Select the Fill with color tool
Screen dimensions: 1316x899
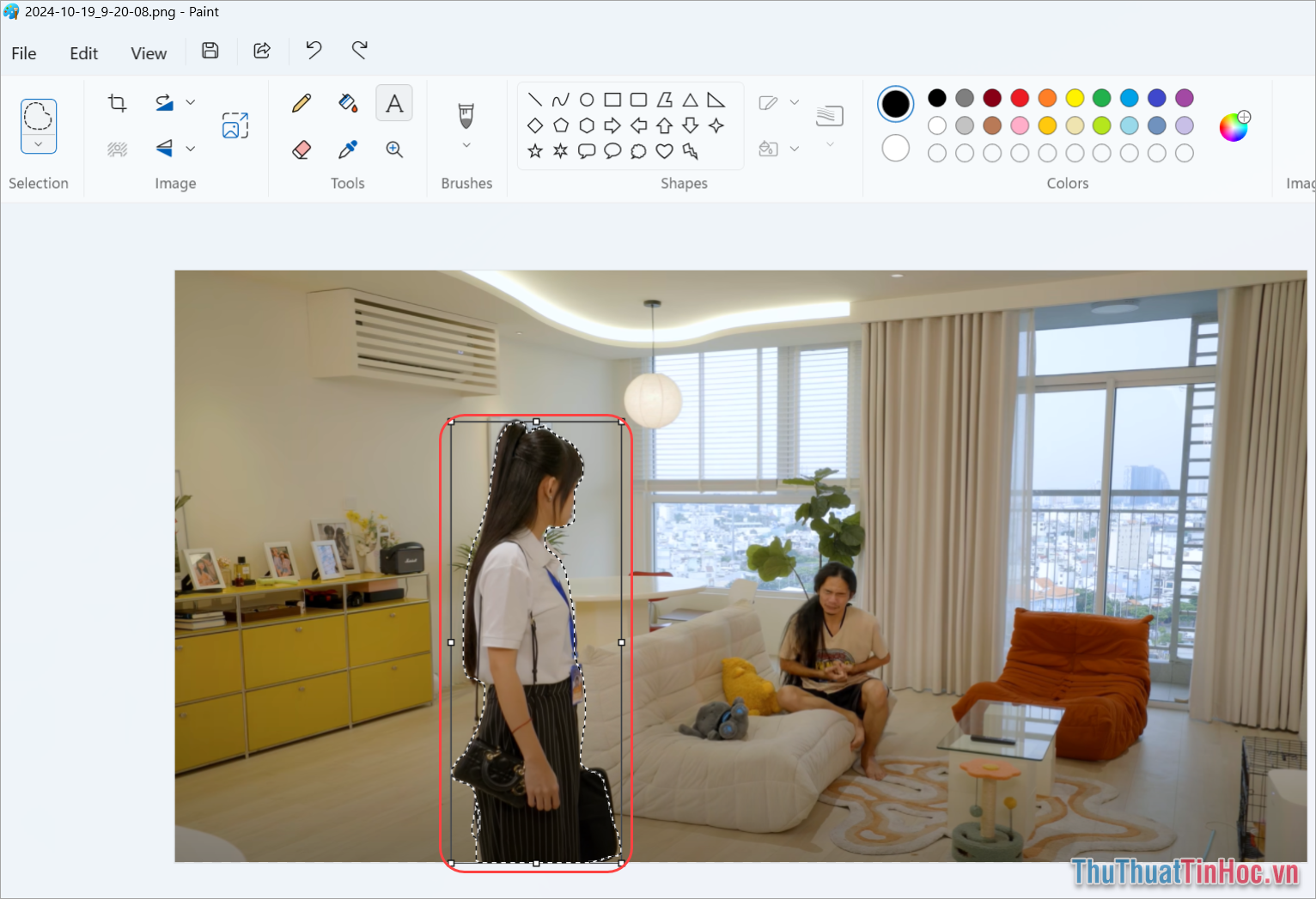348,102
